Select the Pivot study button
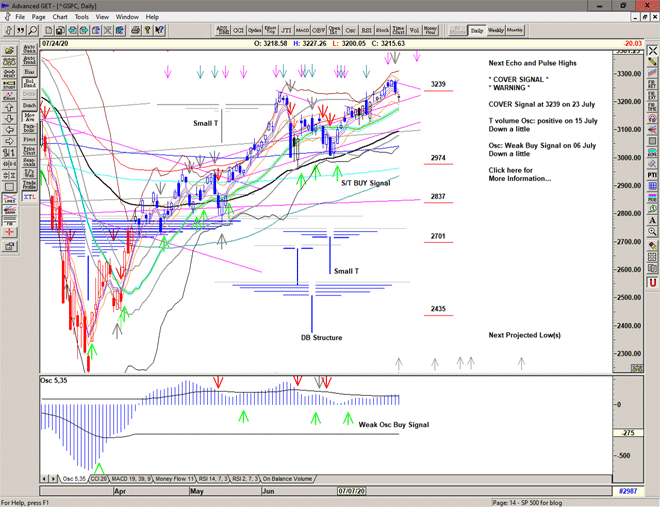This screenshot has width=660, height=507. [x=29, y=140]
